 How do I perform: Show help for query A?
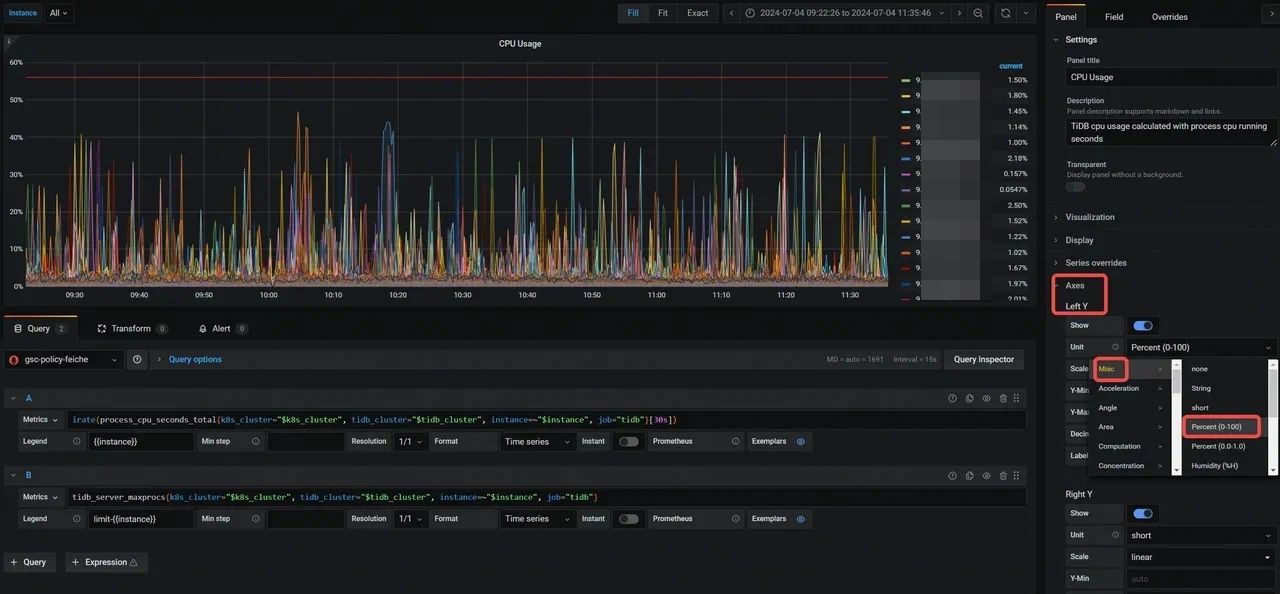click(952, 398)
